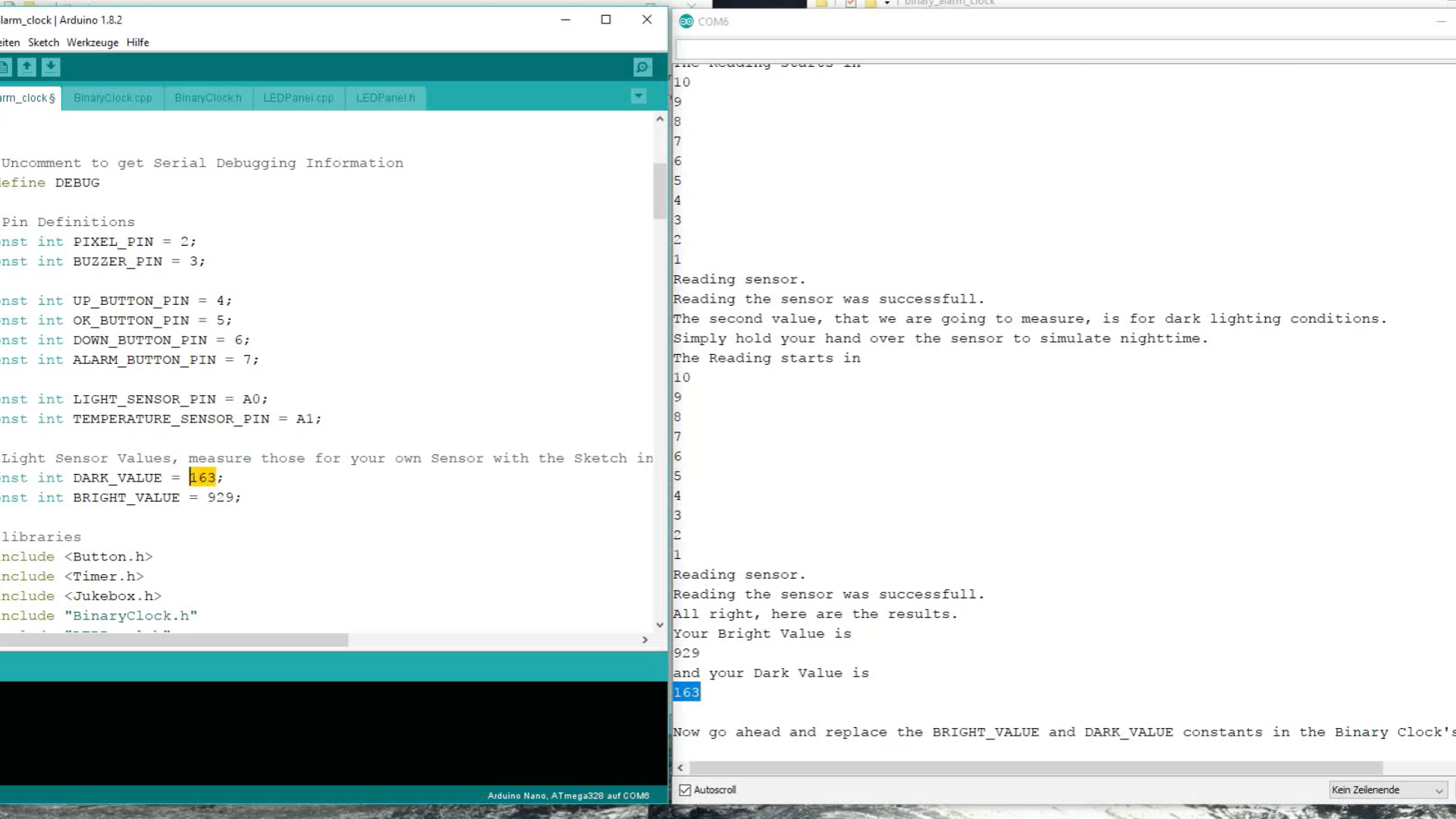Click the save sketch icon

[x=51, y=67]
